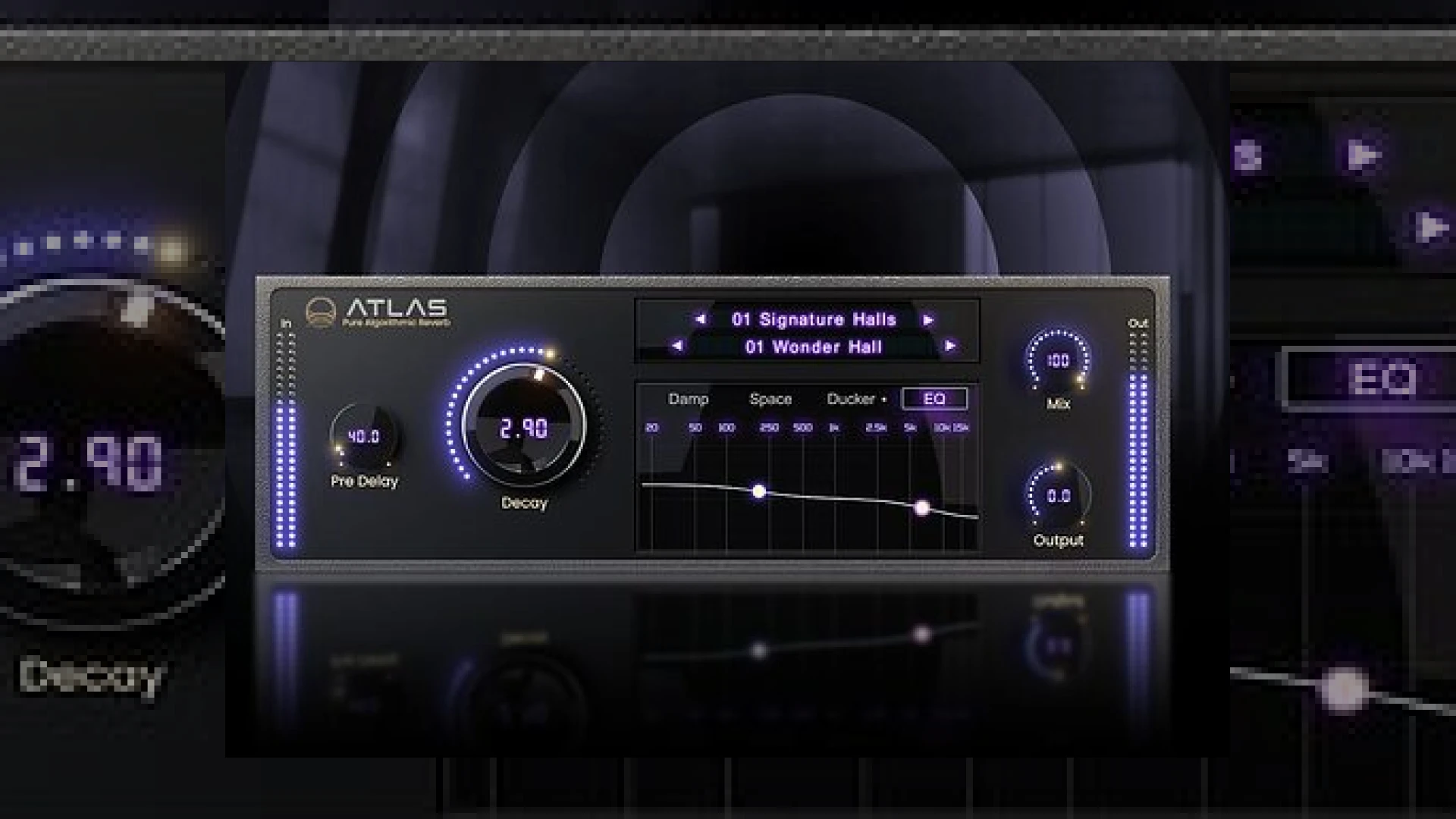The height and width of the screenshot is (819, 1456).
Task: Select the high EQ band node
Action: pyautogui.click(x=921, y=508)
